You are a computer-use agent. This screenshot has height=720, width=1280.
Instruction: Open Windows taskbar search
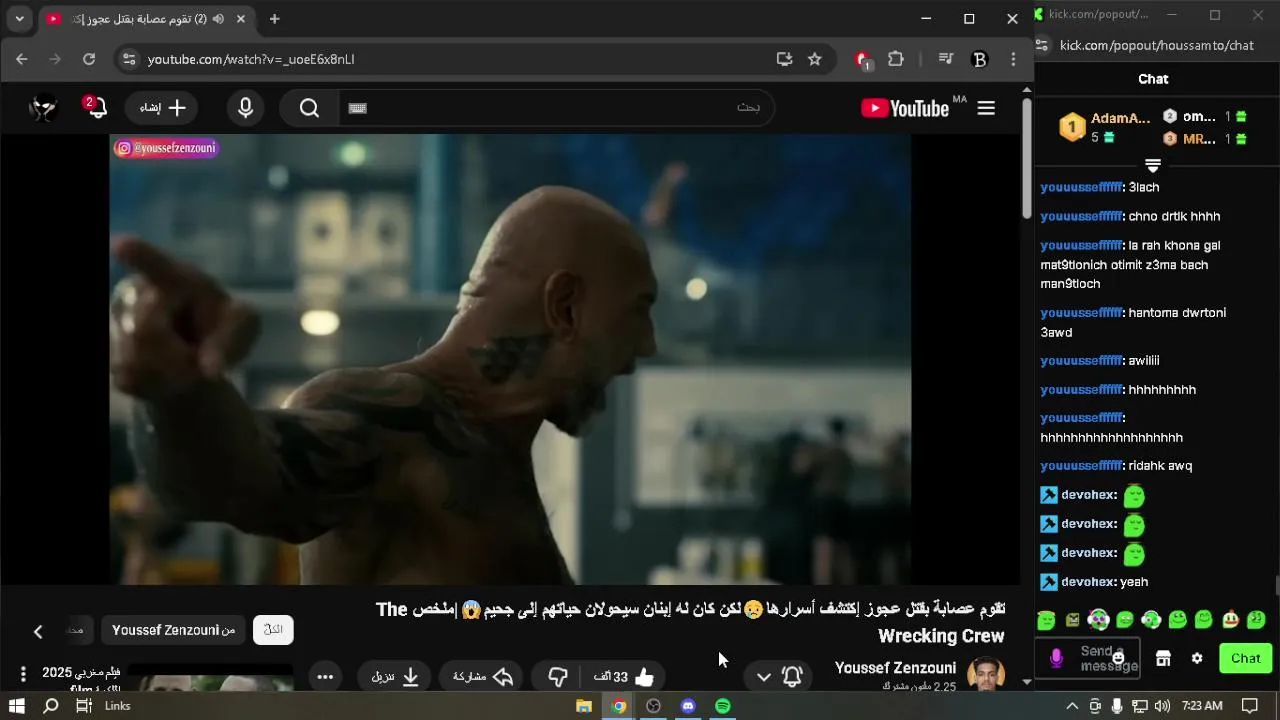coord(51,706)
